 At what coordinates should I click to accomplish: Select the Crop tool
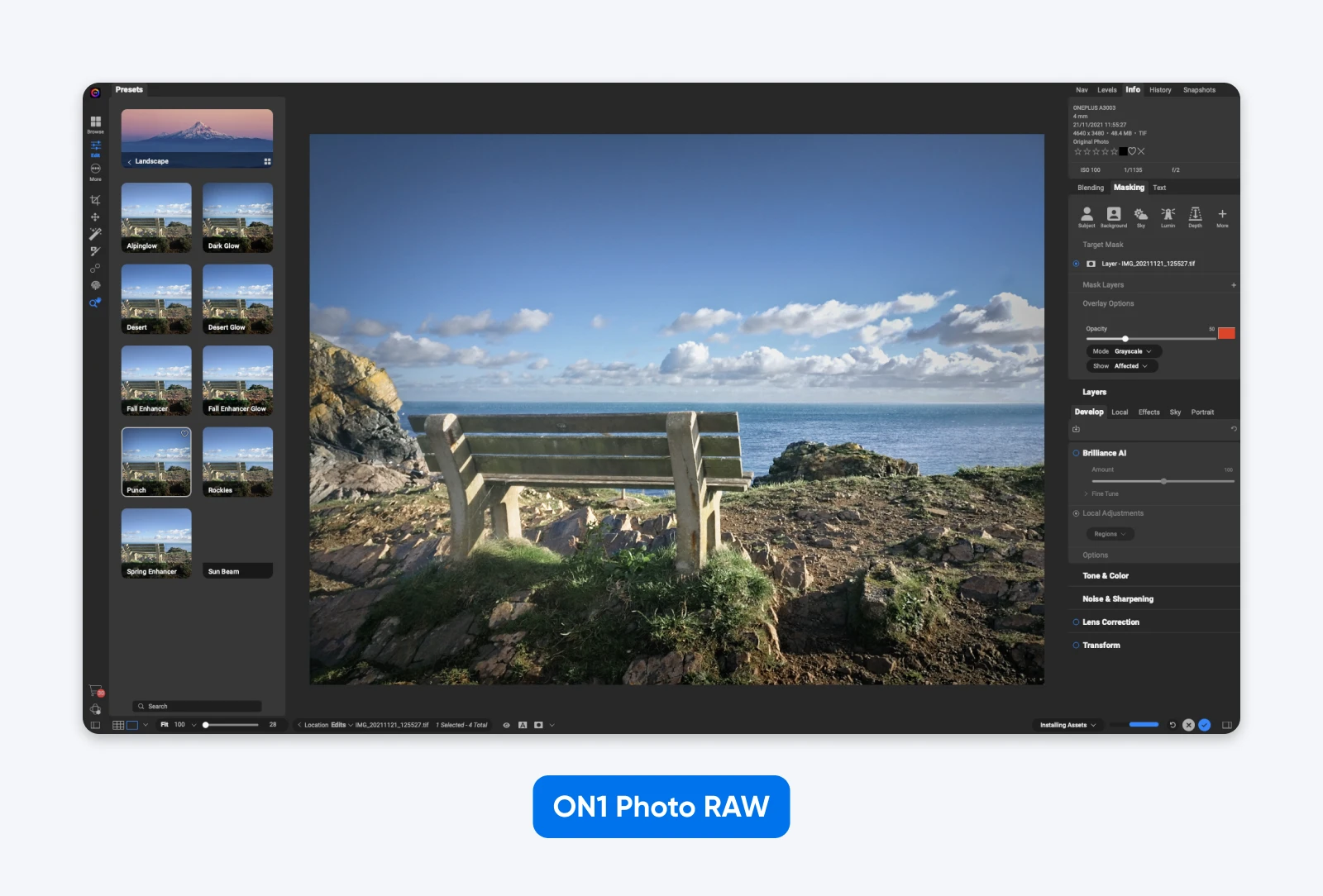point(95,198)
